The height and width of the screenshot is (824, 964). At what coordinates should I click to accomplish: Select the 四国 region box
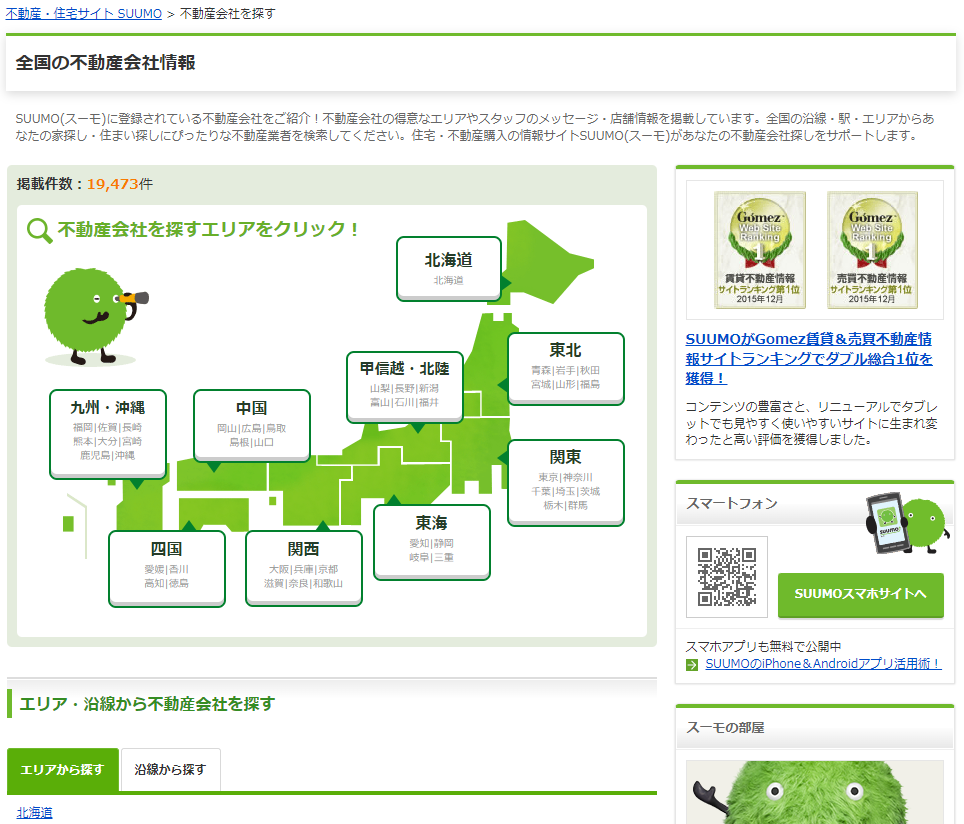(167, 568)
